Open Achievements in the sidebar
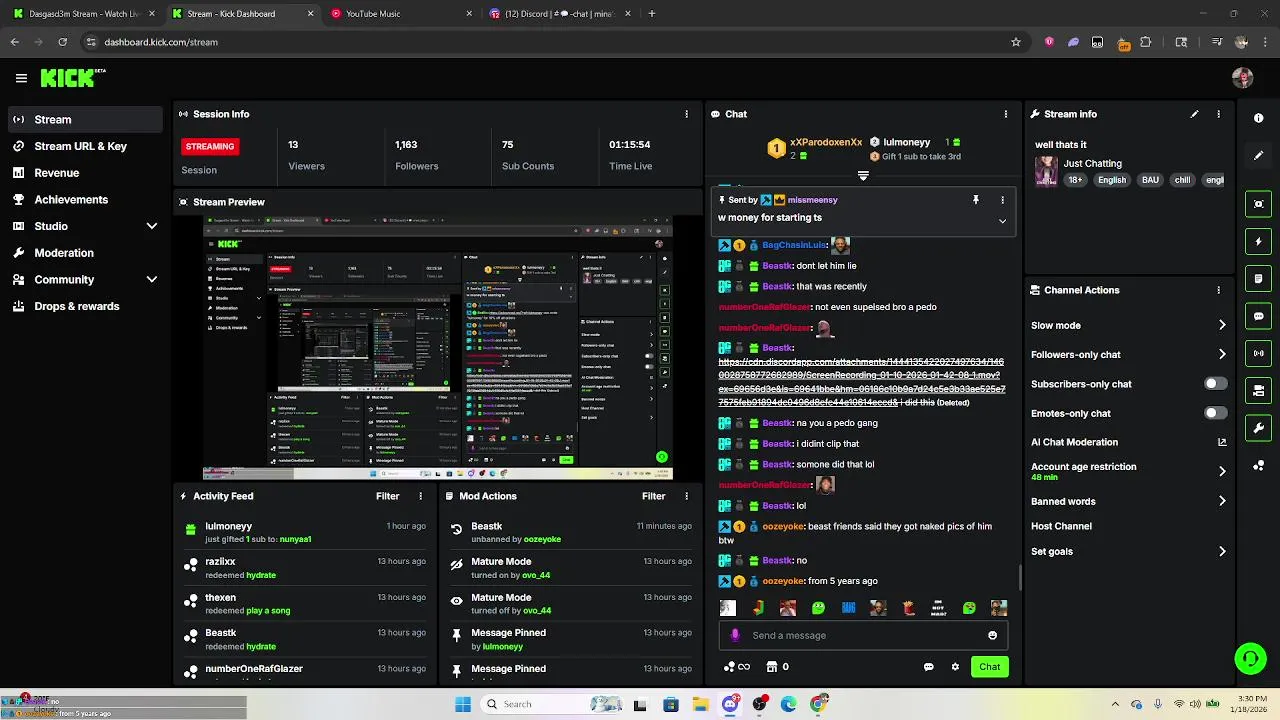This screenshot has width=1280, height=720. coord(85,199)
